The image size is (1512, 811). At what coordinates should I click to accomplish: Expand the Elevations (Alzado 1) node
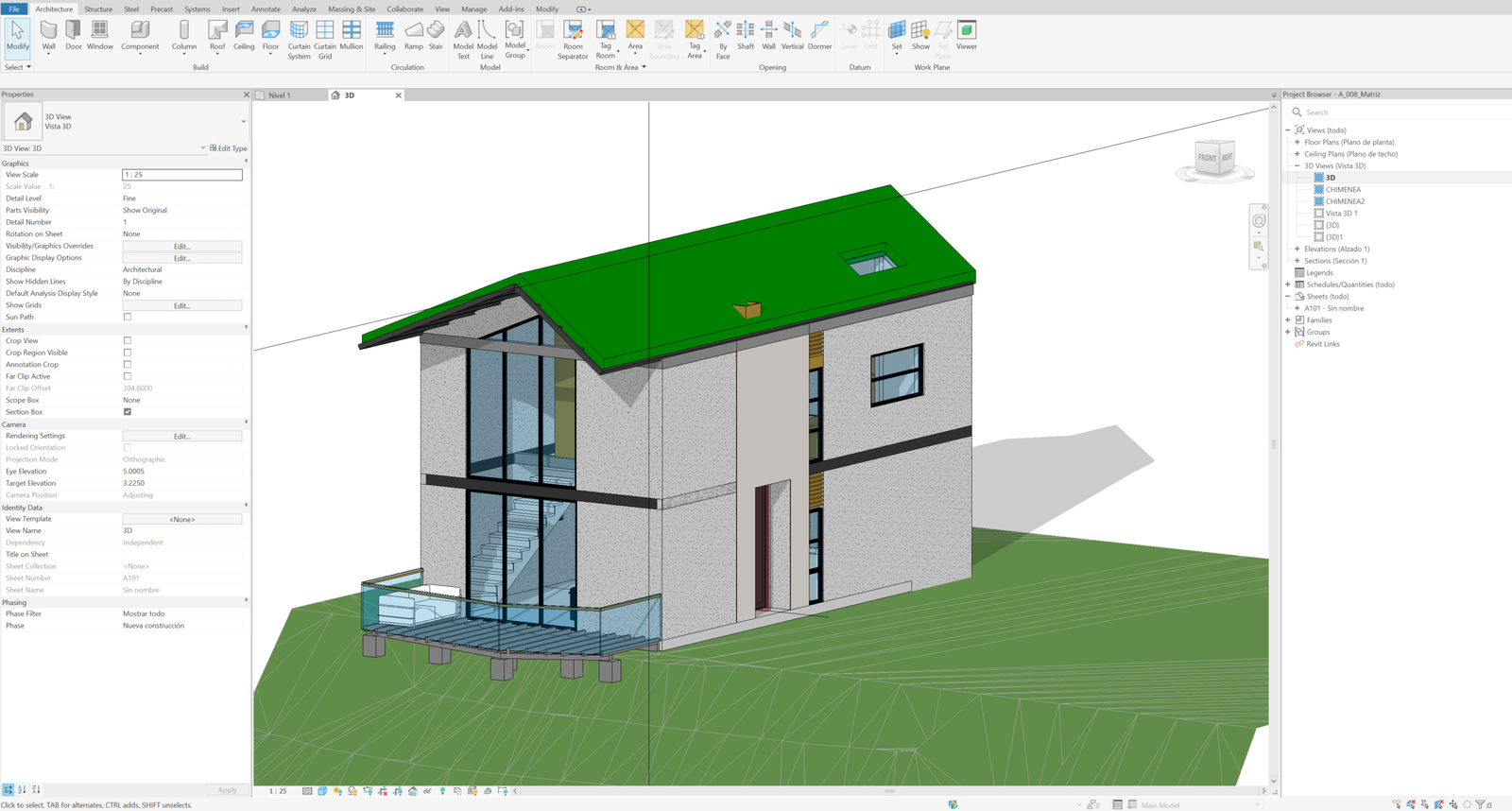(1297, 250)
